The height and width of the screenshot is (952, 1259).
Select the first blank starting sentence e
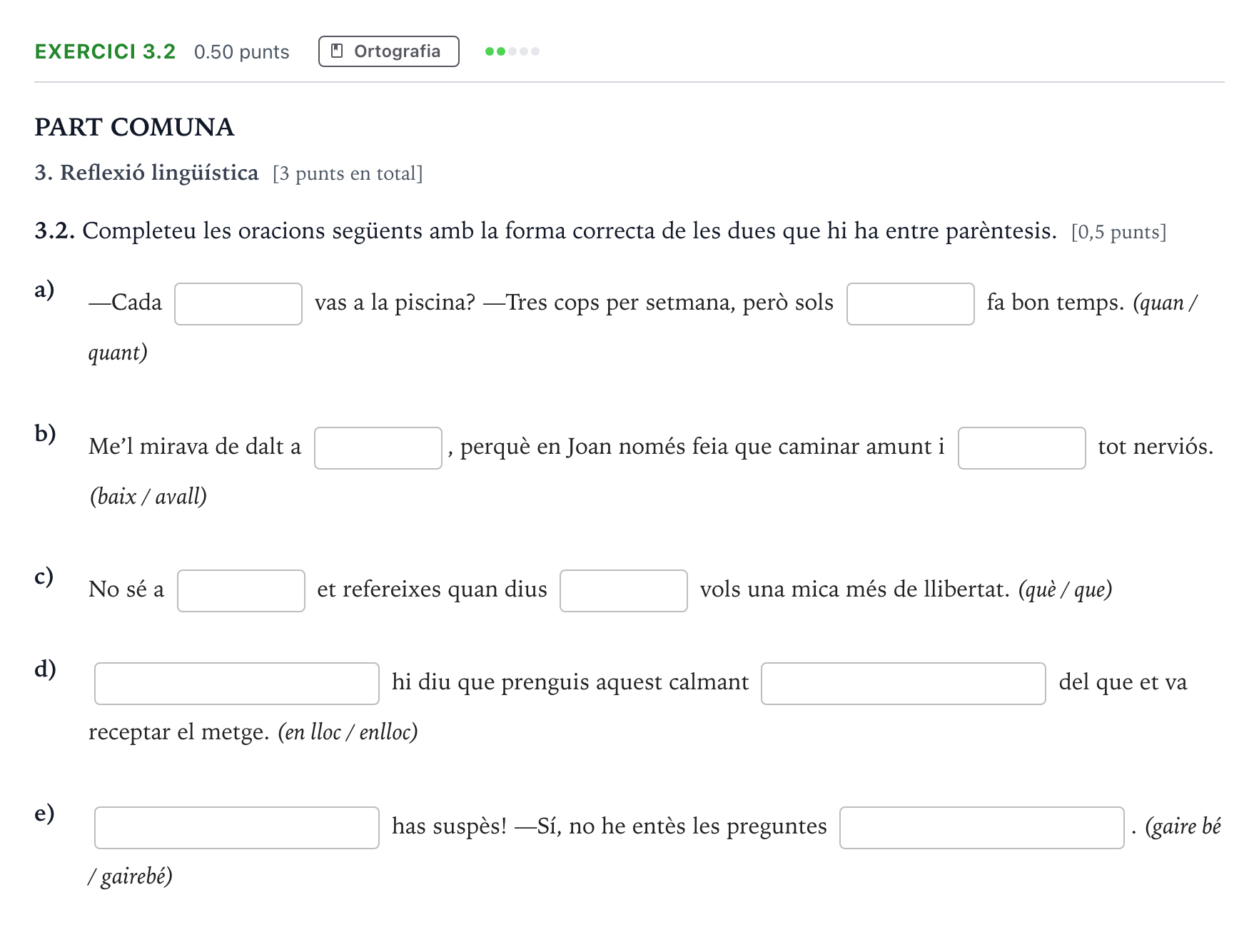(237, 828)
